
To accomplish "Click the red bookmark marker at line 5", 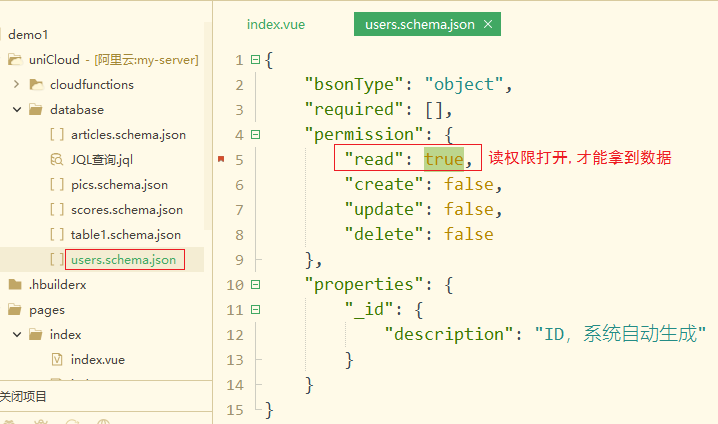I will [221, 159].
